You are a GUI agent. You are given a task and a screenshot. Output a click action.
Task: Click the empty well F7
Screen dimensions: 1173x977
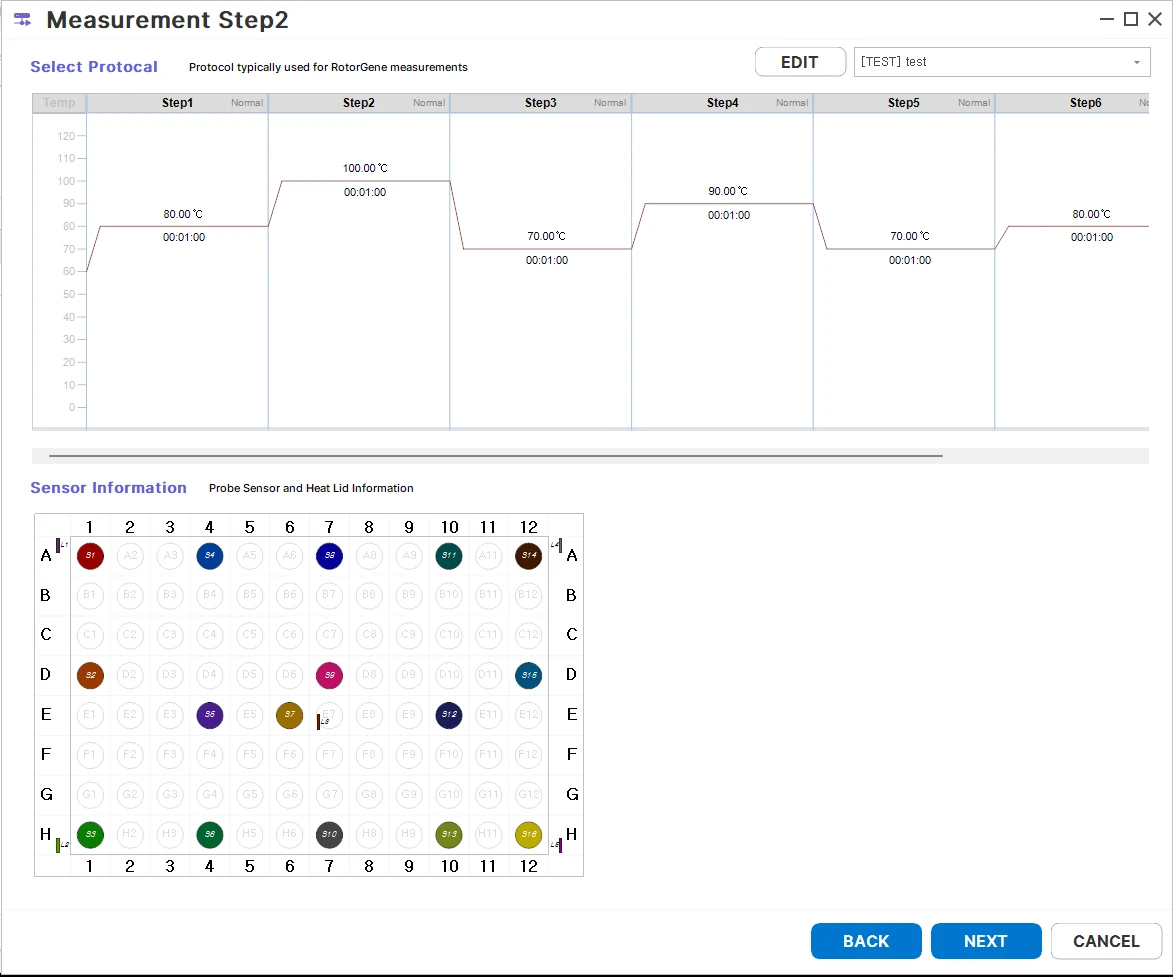pos(329,755)
